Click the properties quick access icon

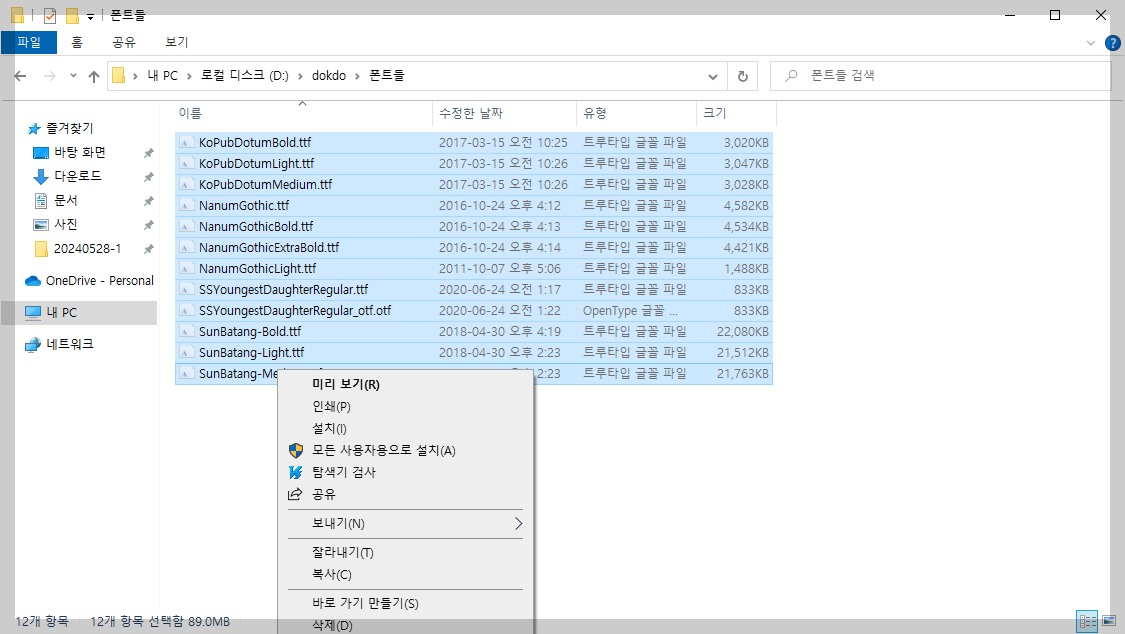pos(50,15)
